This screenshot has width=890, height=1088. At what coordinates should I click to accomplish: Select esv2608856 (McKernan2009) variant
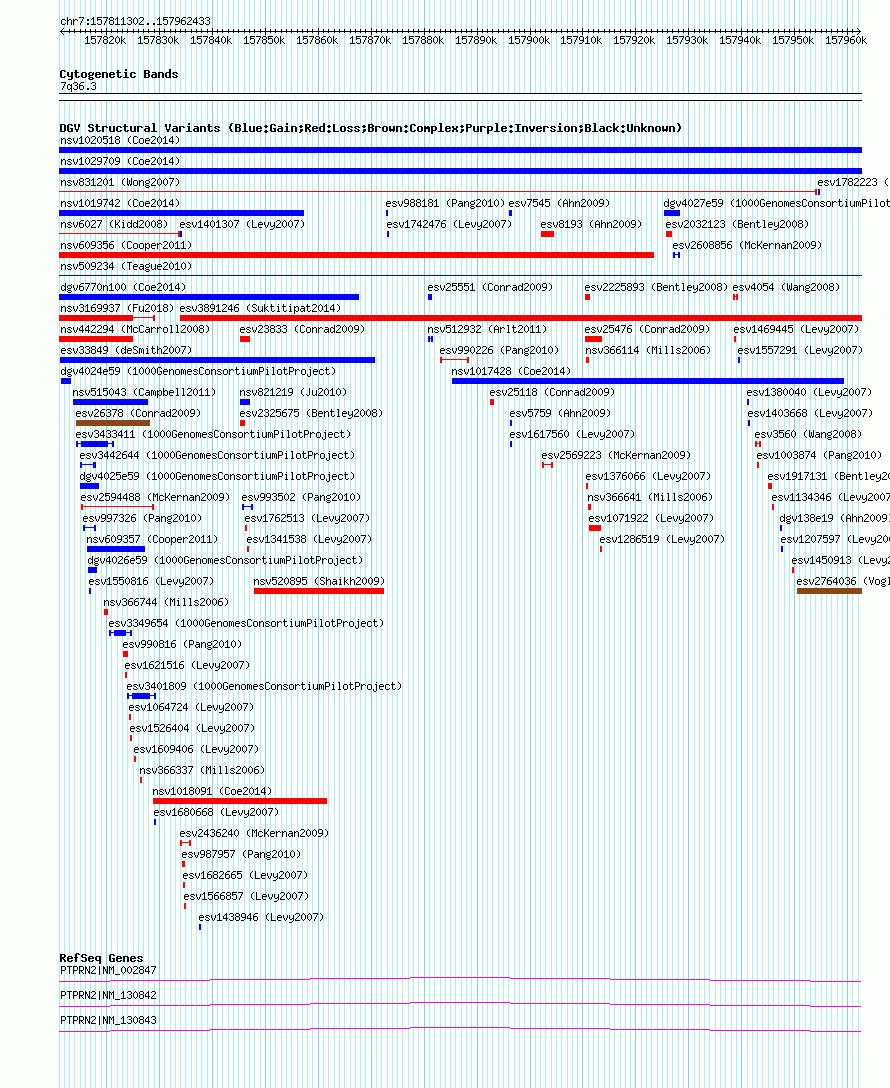tap(747, 245)
